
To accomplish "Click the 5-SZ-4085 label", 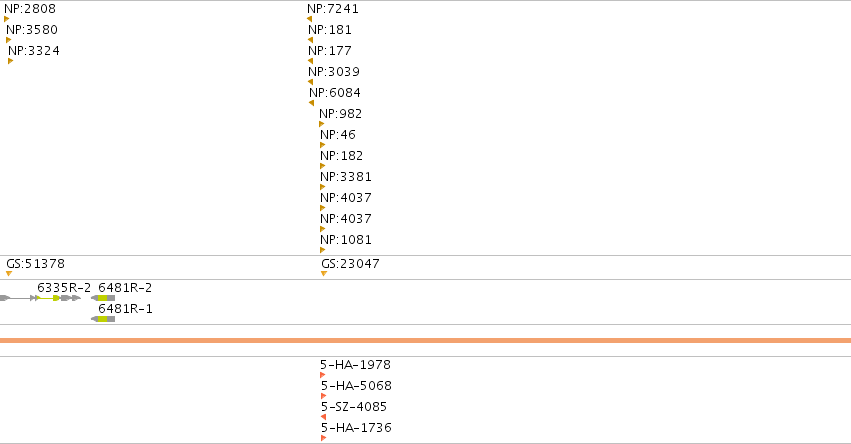I will pos(354,407).
